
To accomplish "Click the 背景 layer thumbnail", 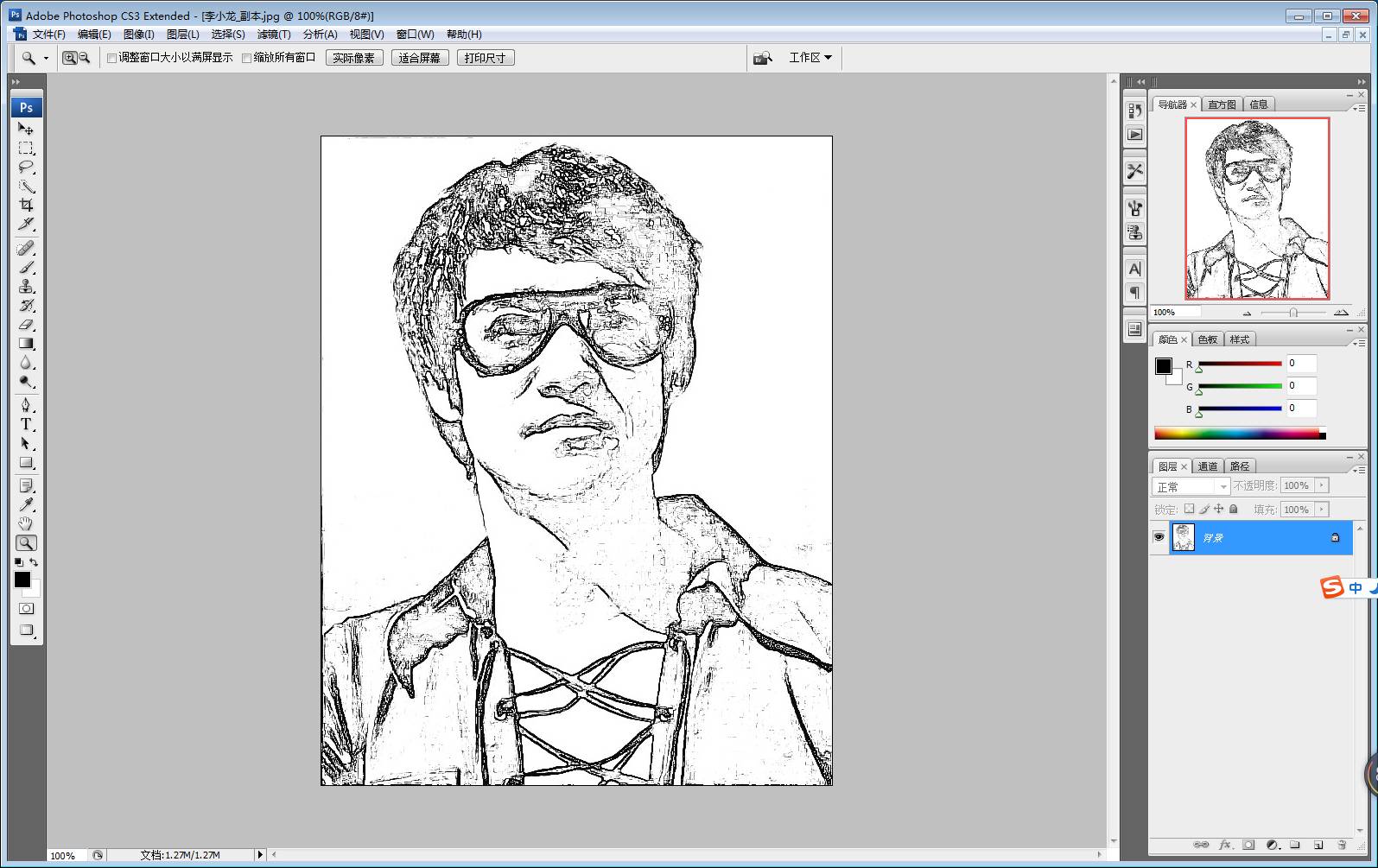I will pos(1183,537).
